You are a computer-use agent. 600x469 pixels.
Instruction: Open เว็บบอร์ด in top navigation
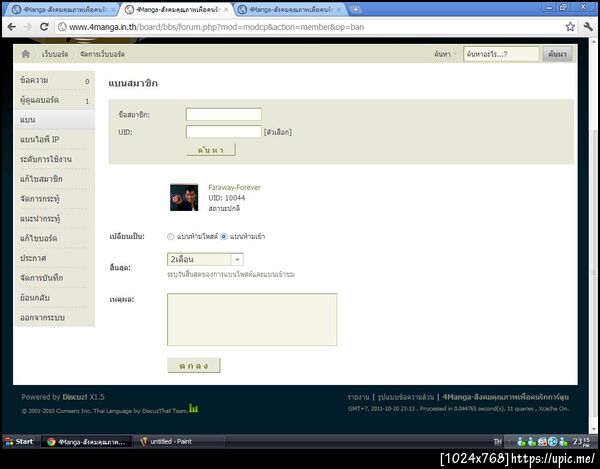coord(55,54)
